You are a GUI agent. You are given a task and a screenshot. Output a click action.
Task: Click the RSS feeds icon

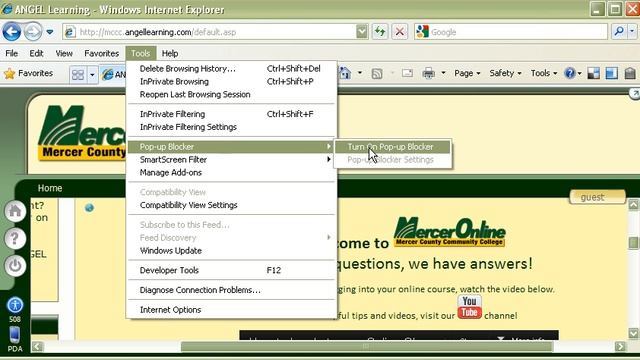click(x=377, y=73)
